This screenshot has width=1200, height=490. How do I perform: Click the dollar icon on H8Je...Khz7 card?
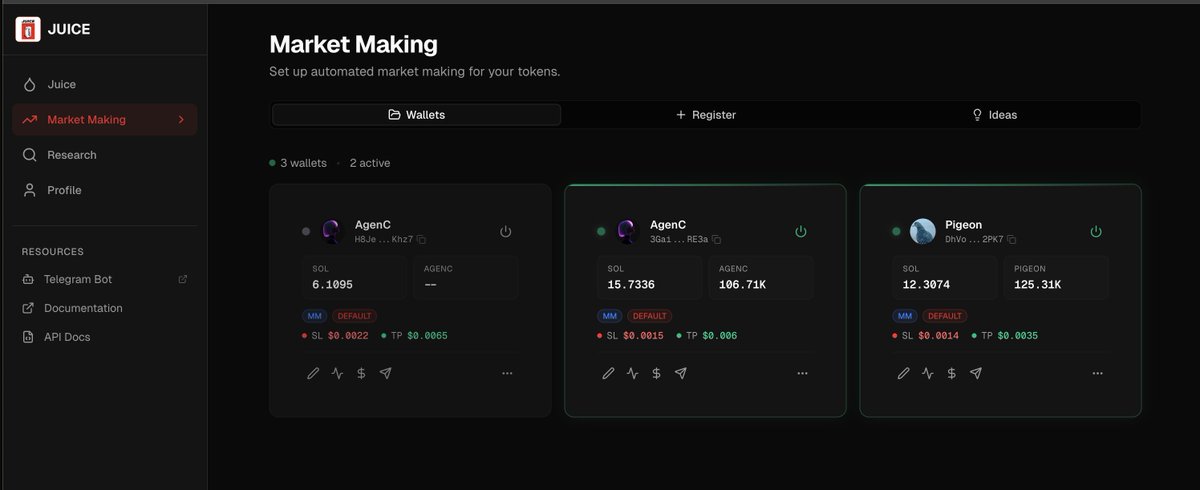[x=361, y=373]
